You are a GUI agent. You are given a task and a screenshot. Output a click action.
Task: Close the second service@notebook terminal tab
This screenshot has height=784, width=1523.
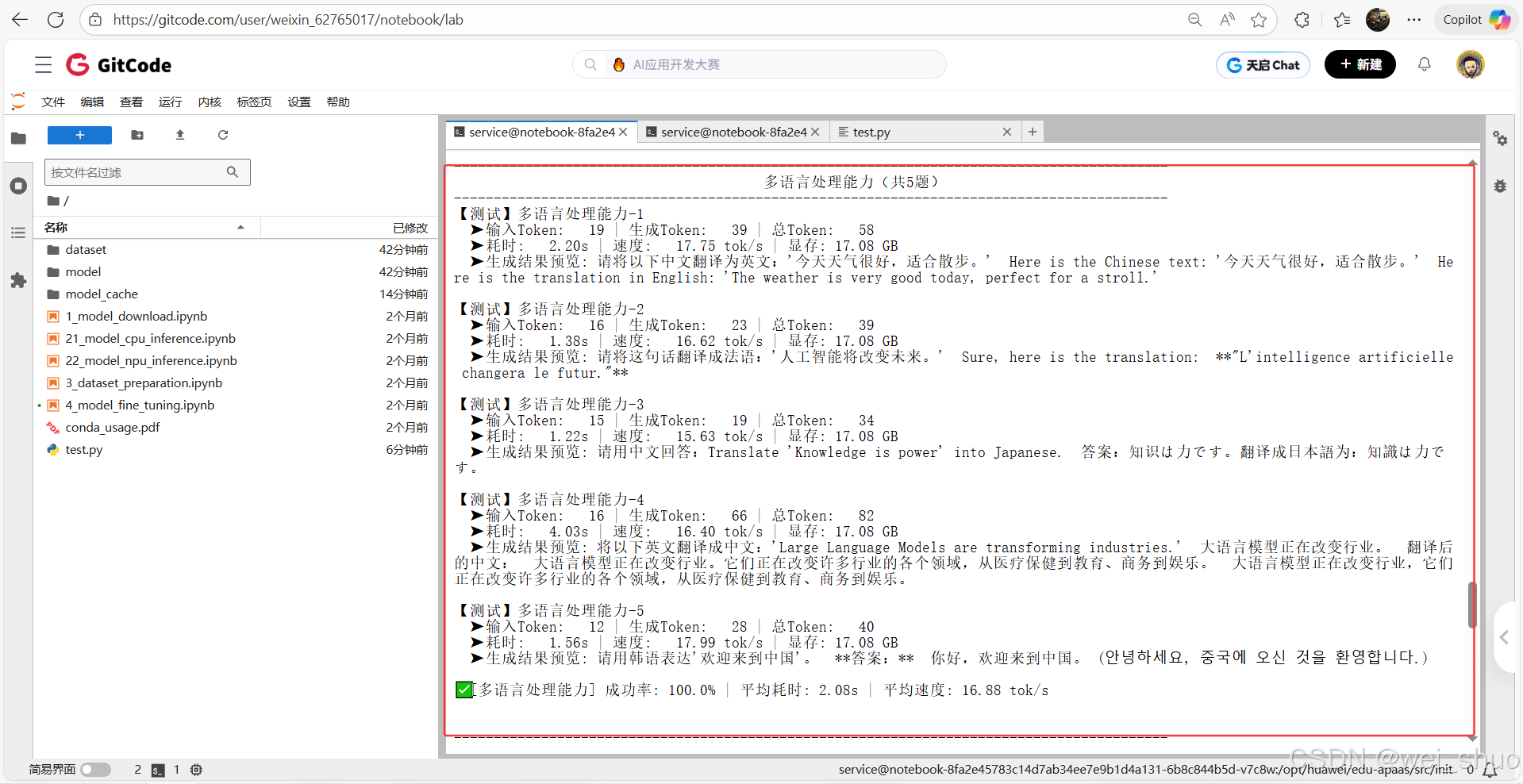click(x=815, y=132)
